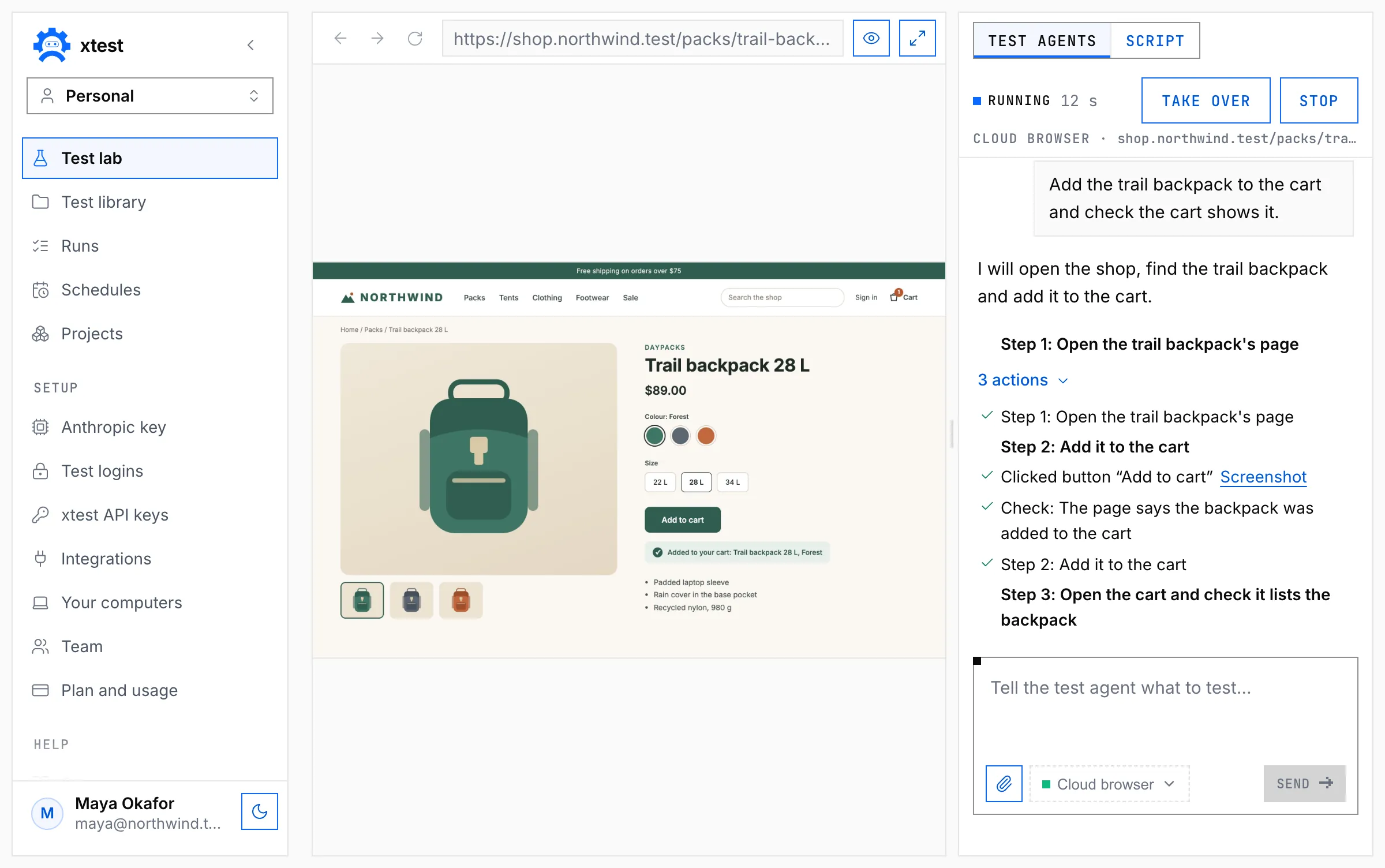Open the Screenshot link
The height and width of the screenshot is (868, 1385).
tap(1263, 477)
